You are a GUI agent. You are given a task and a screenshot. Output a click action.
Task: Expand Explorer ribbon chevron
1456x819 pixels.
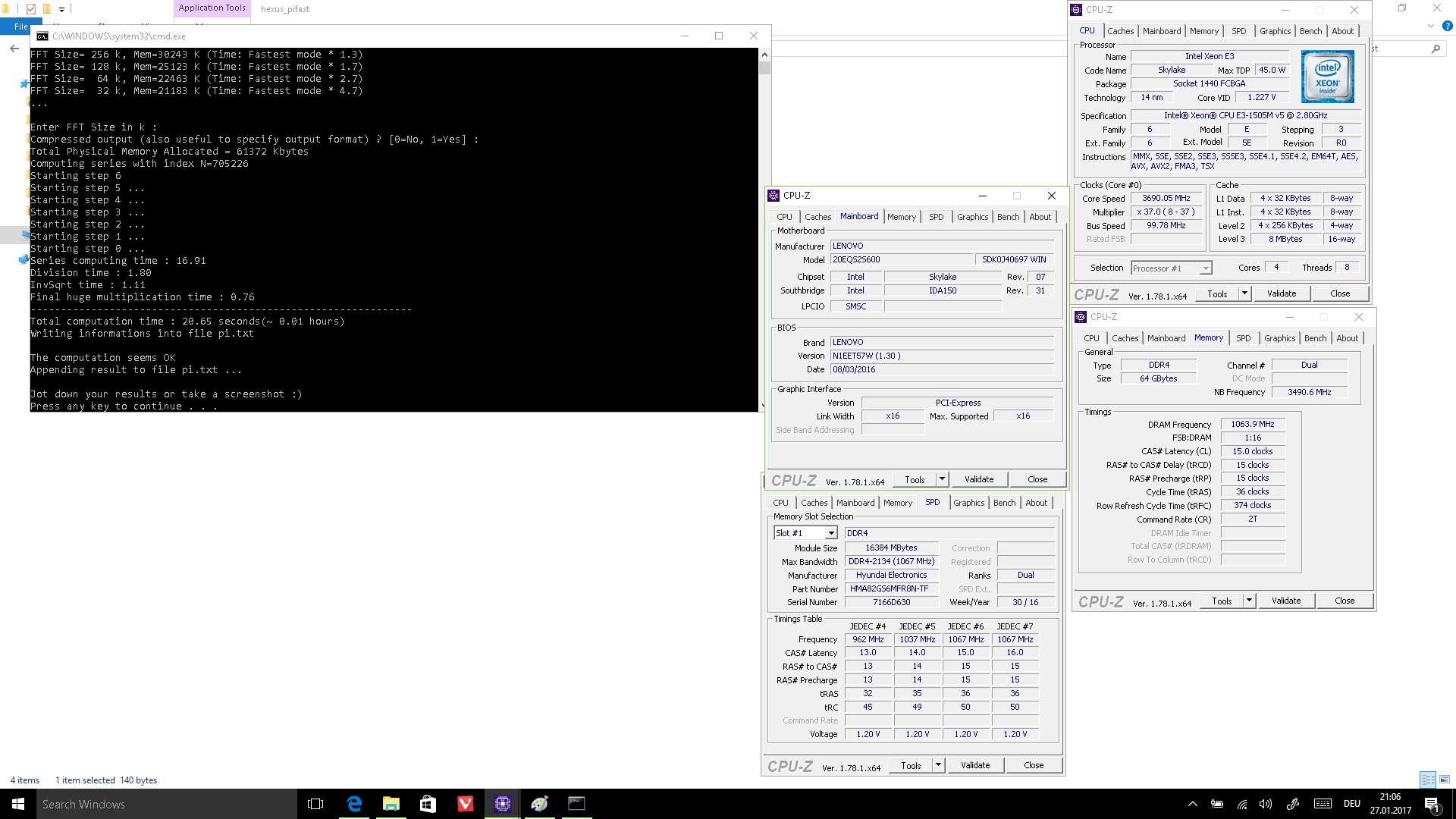point(1431,26)
